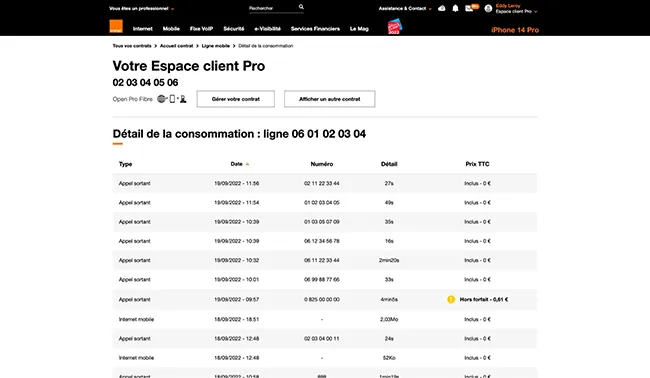Screen dimensions: 650x378
Task: Click the 27s duration cell
Action: click(389, 183)
